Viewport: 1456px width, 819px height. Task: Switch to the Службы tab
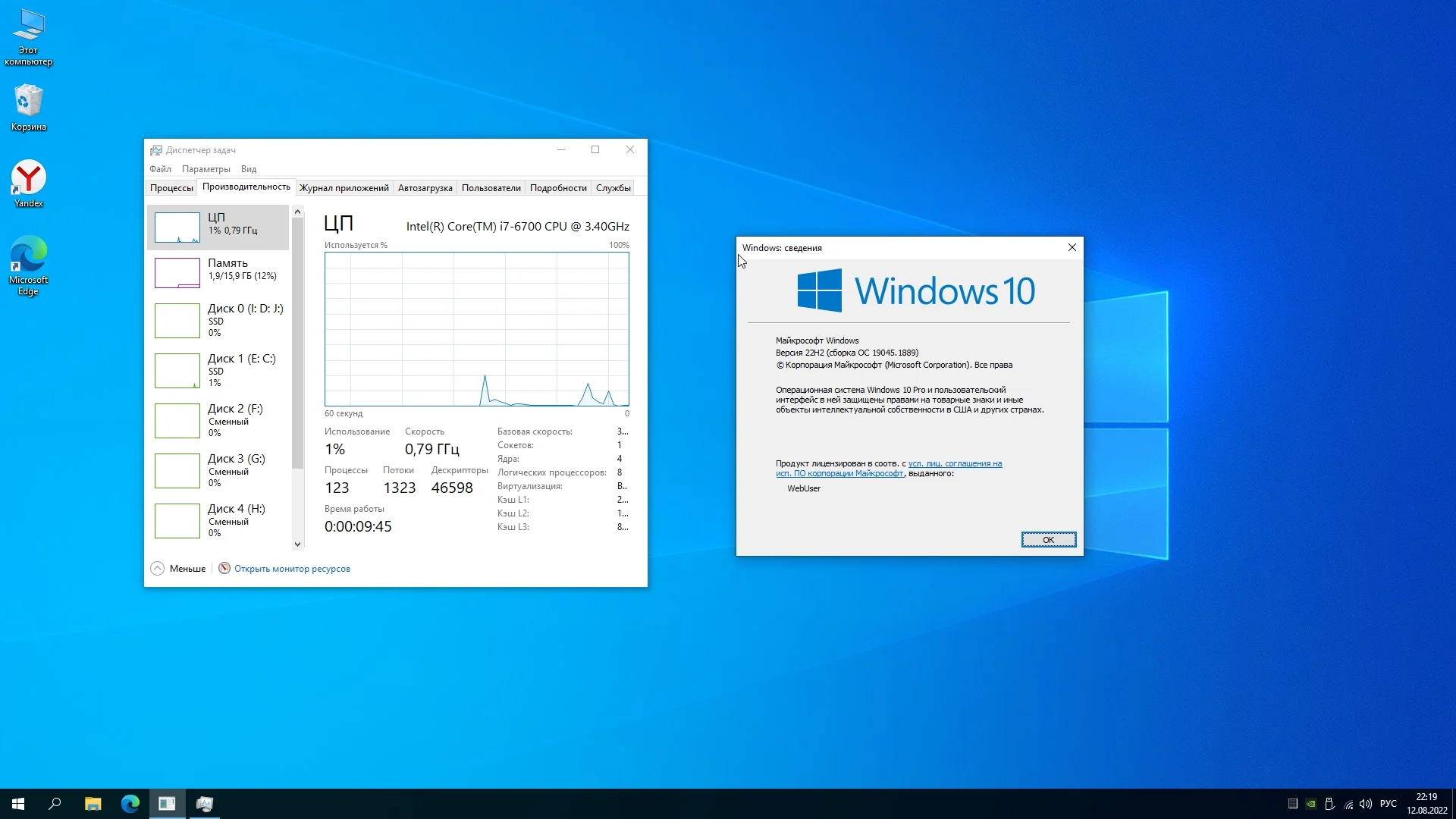pos(613,188)
